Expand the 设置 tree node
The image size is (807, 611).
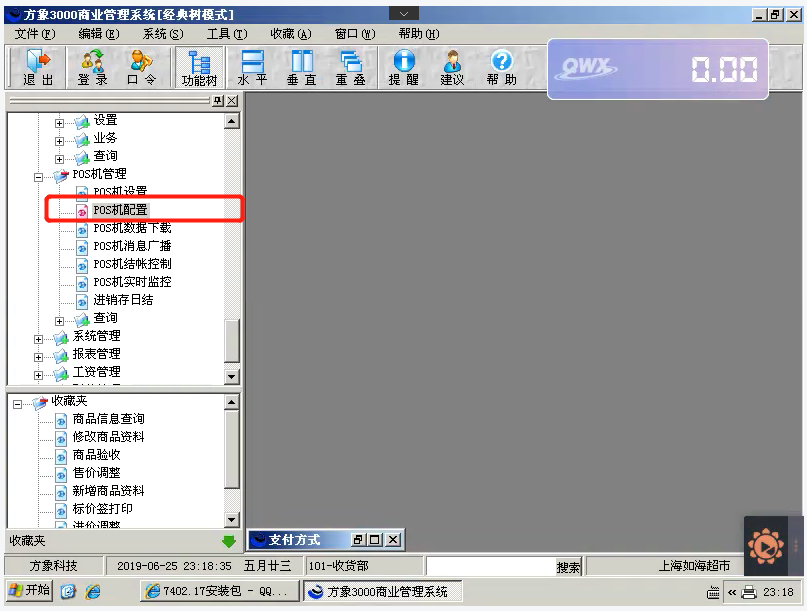[x=59, y=123]
